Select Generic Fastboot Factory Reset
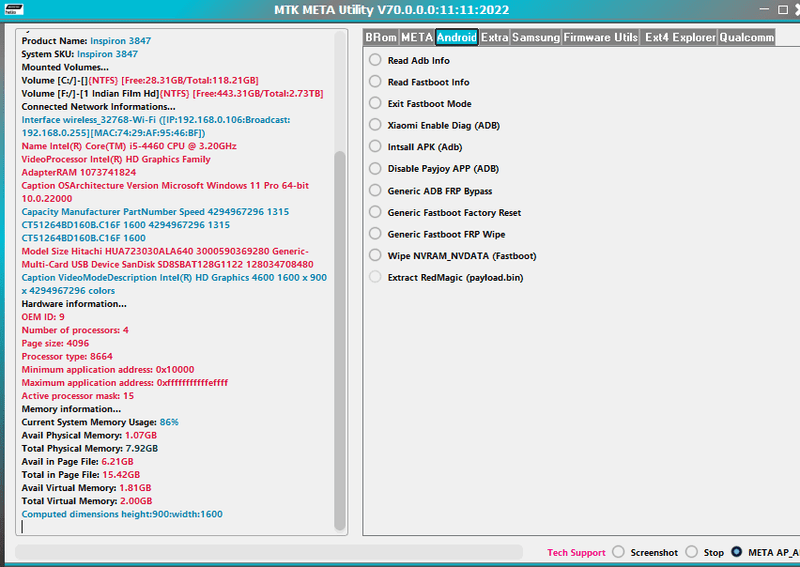Viewport: 800px width, 567px height. point(376,212)
